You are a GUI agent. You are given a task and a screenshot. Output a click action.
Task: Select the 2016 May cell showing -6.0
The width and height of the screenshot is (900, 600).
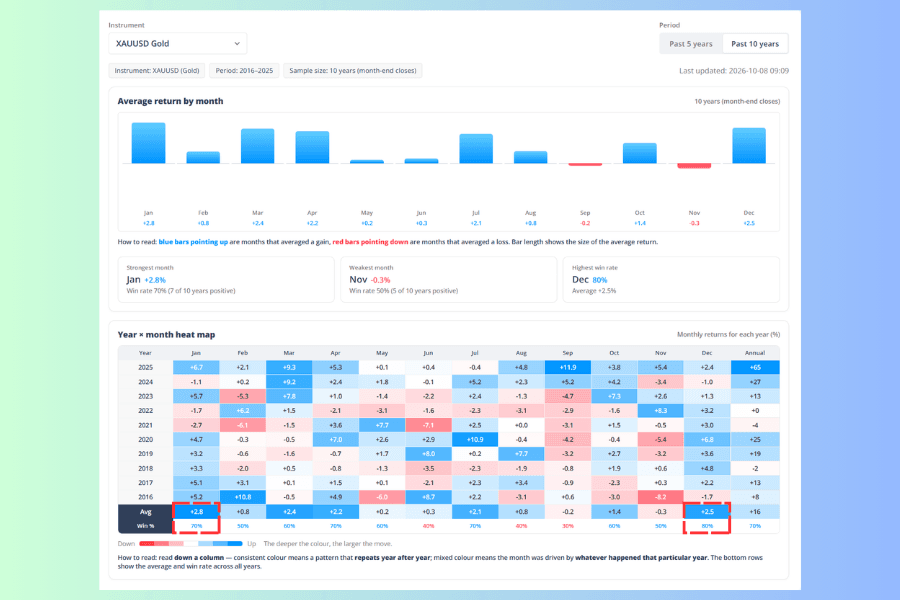382,497
